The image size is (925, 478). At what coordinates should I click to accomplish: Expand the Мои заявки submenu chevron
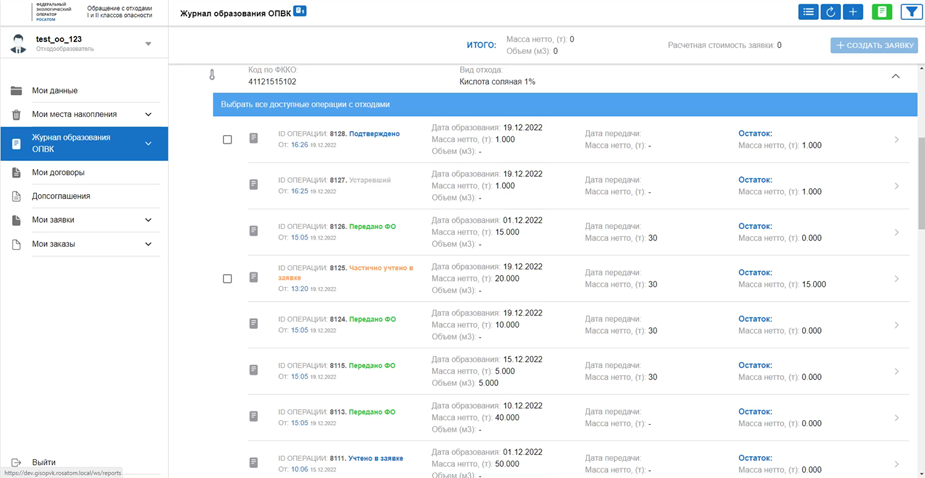coord(148,220)
